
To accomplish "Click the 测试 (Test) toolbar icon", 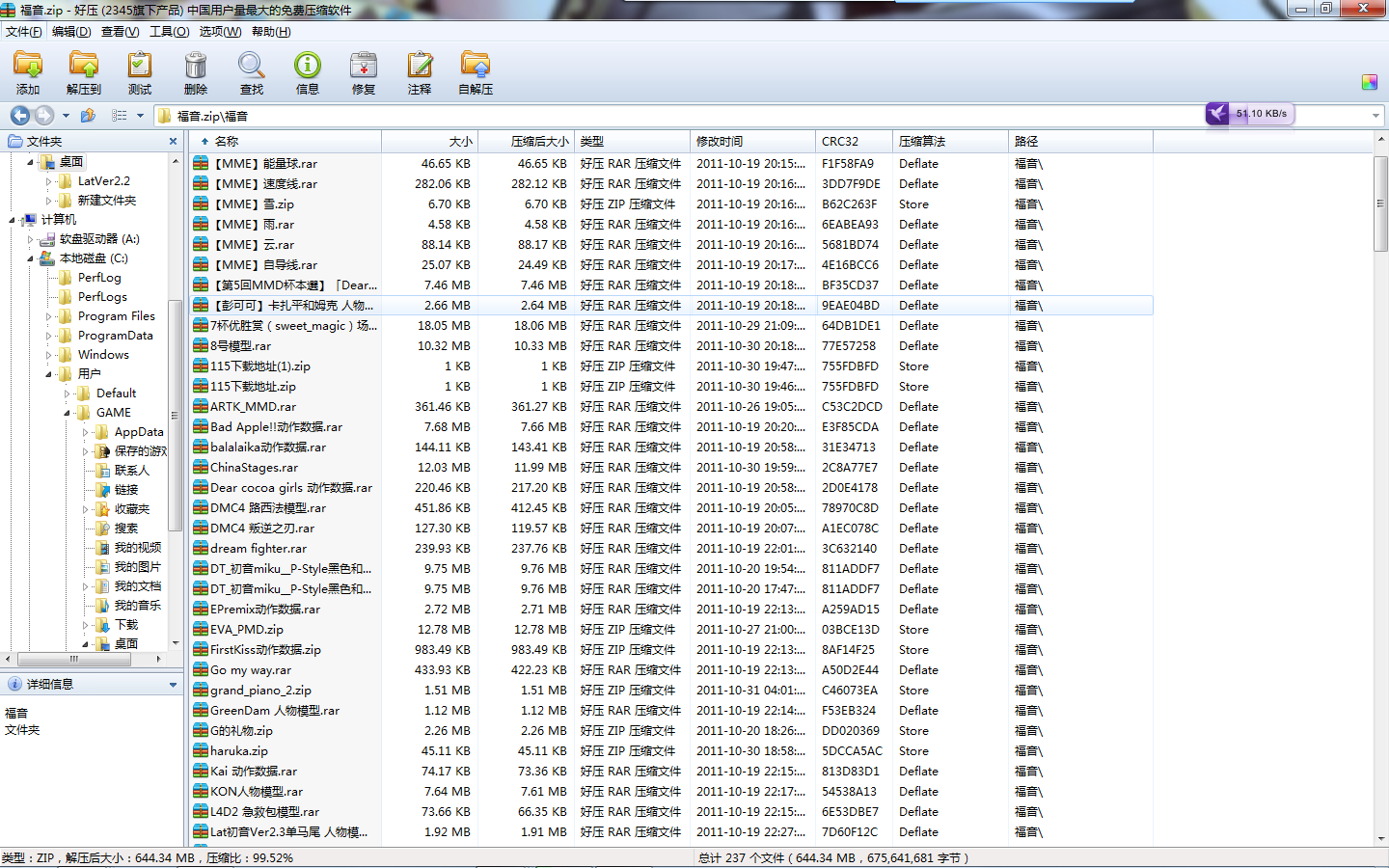I will coord(140,72).
